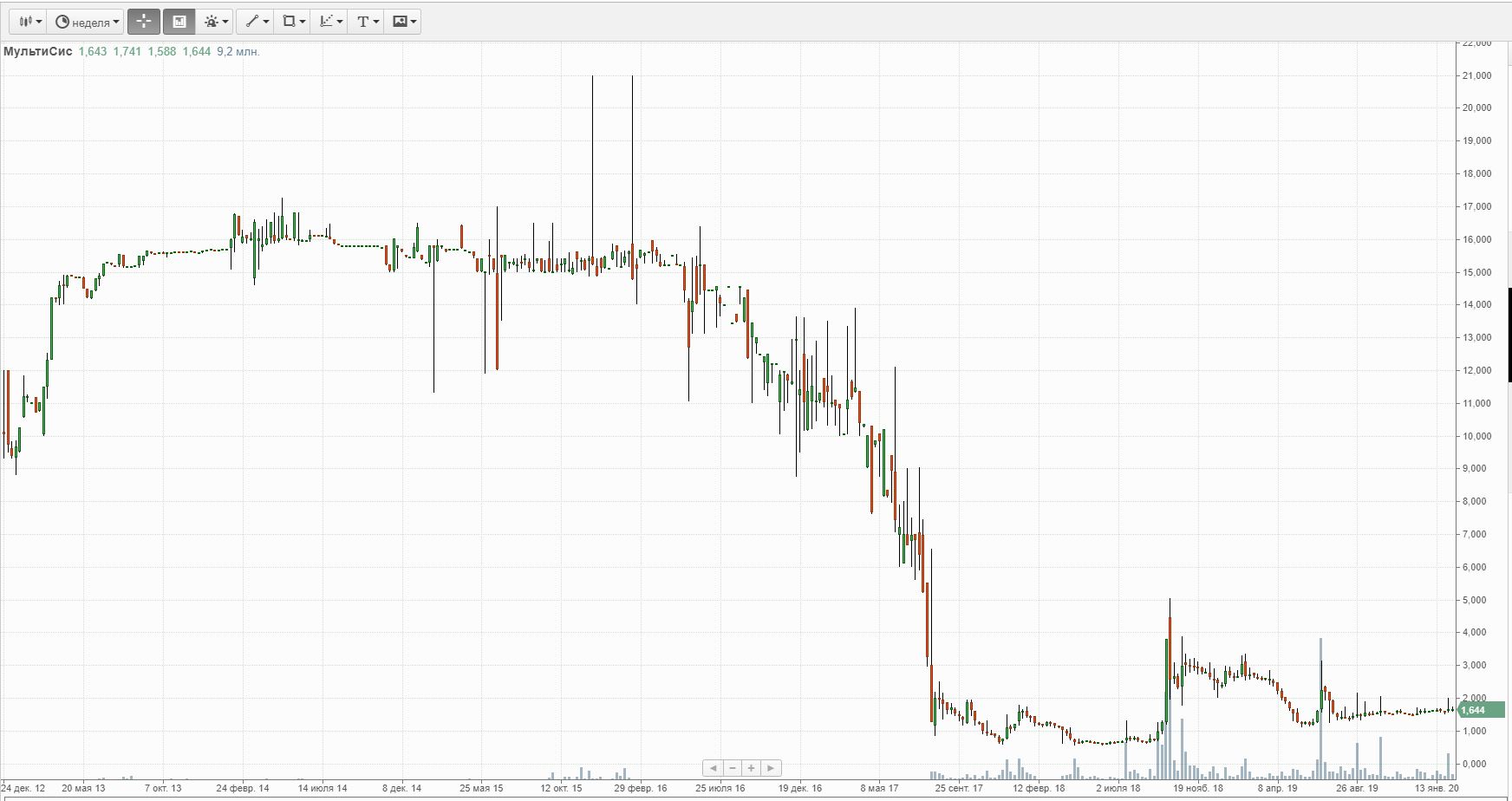The image size is (1512, 801).
Task: Expand arrow next to text tool
Action: pos(376,22)
